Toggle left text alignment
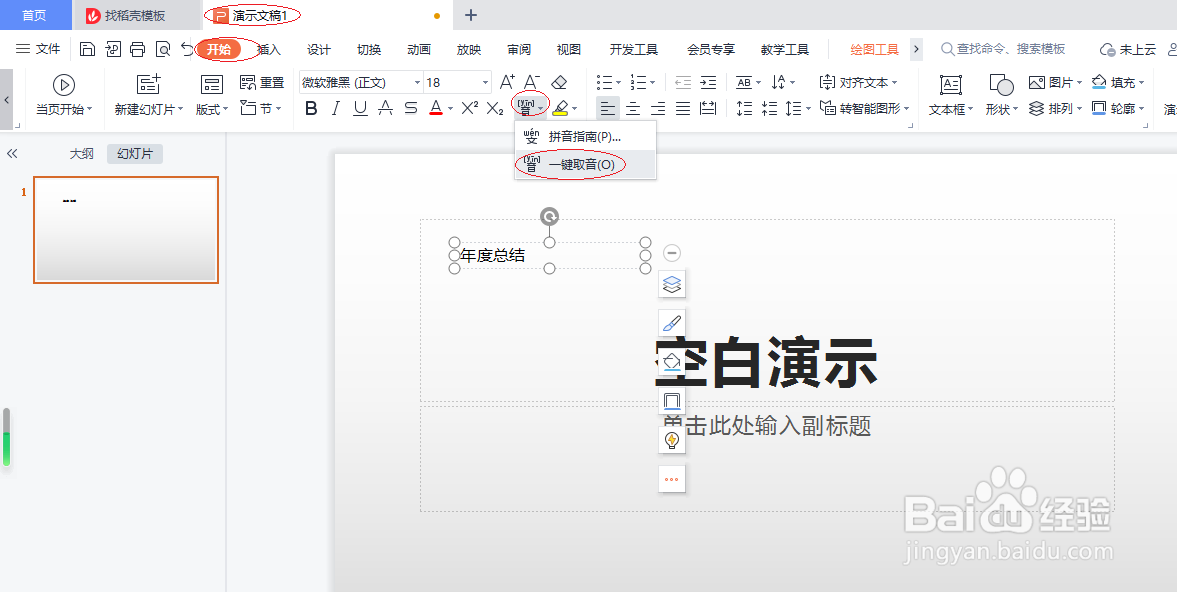1177x592 pixels. tap(608, 109)
